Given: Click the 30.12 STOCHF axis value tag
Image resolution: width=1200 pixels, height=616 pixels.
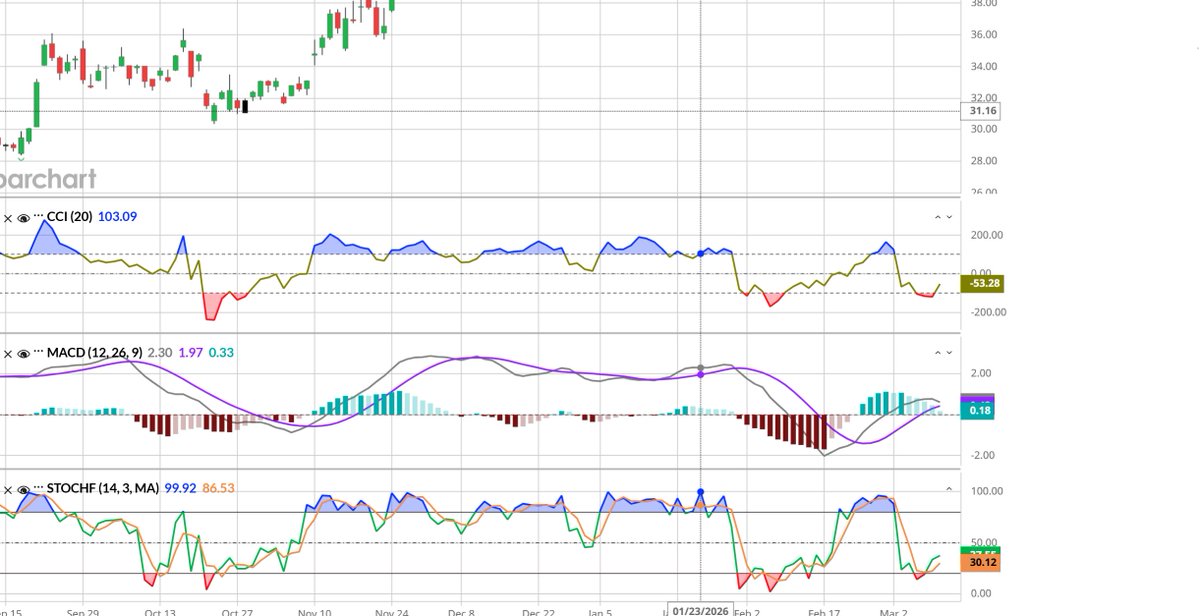Looking at the screenshot, I should pyautogui.click(x=981, y=563).
